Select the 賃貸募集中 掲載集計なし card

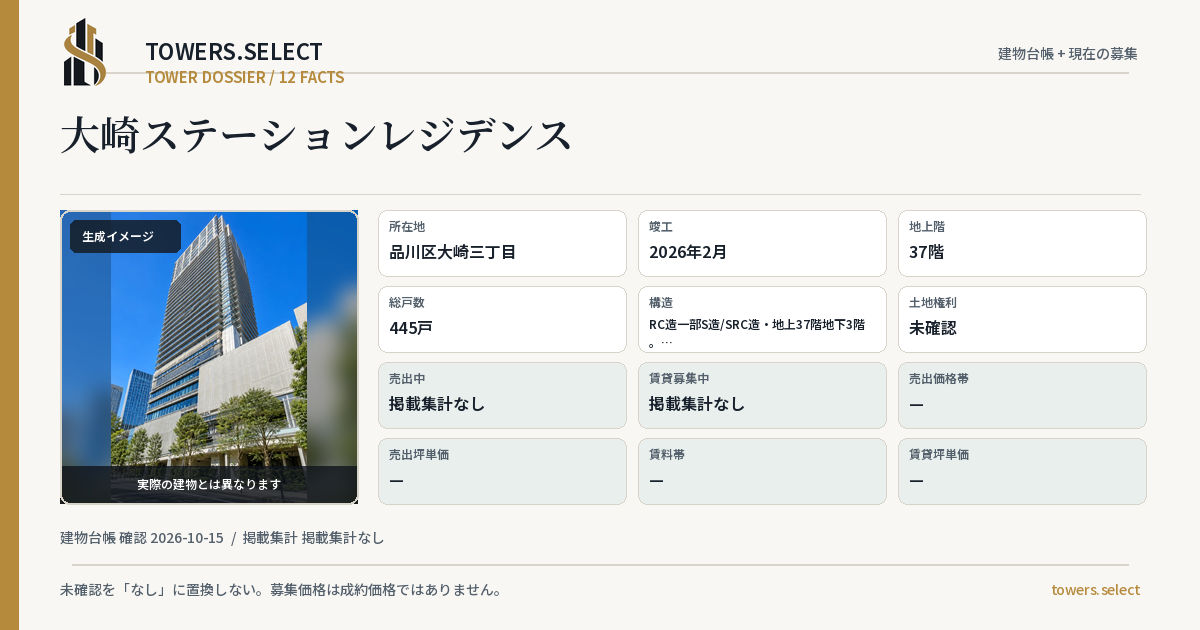pos(762,395)
